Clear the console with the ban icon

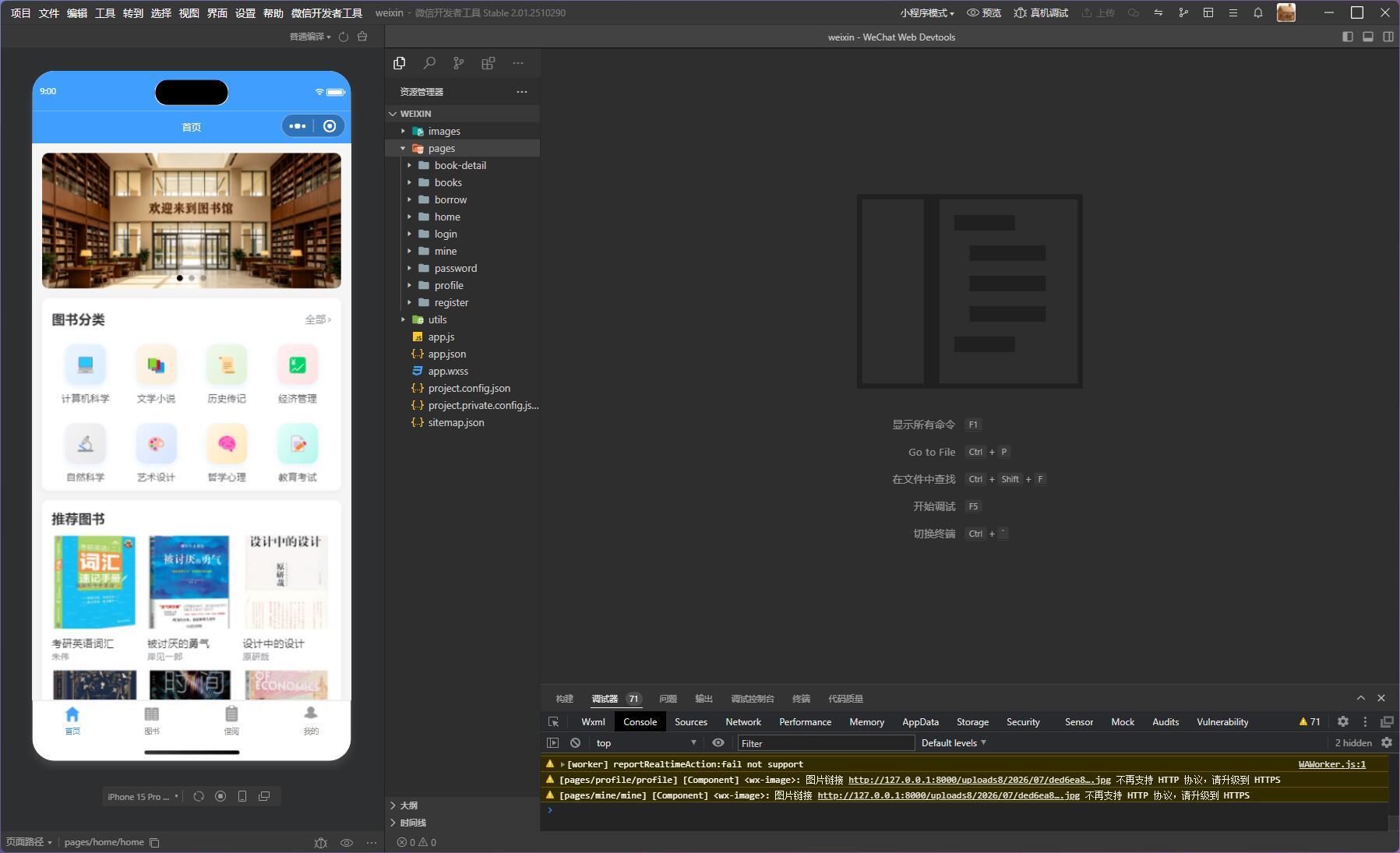(575, 743)
